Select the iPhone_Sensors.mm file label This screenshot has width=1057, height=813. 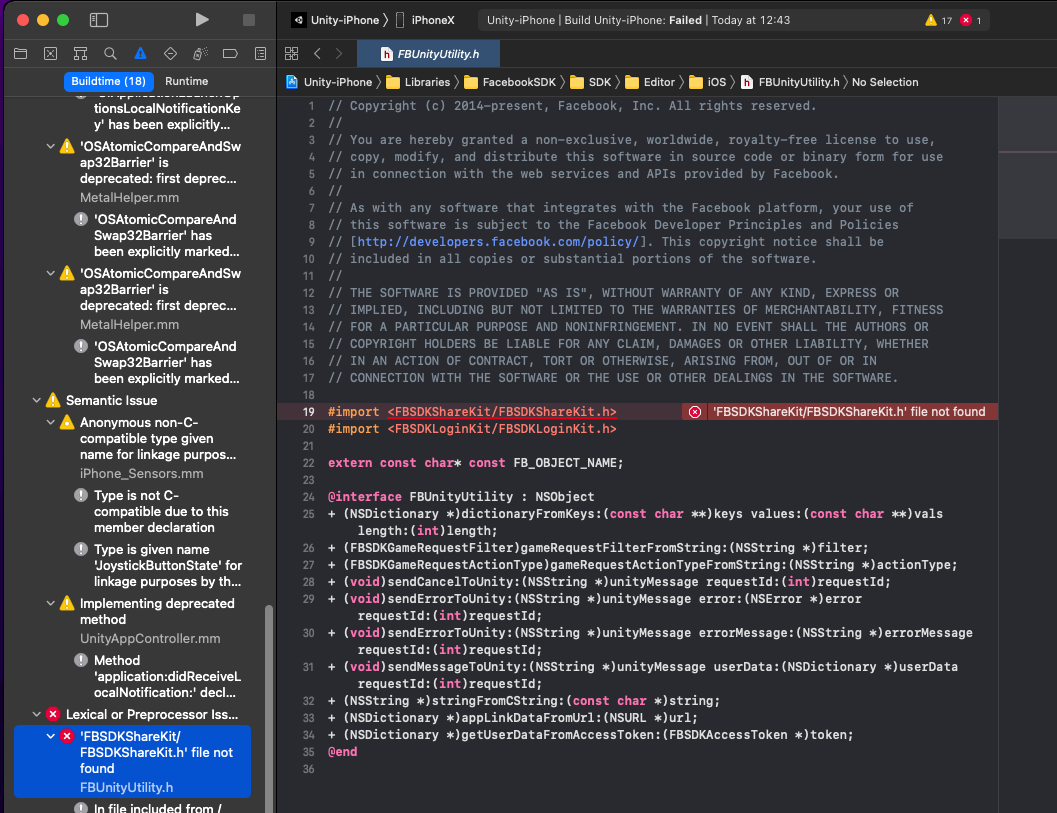142,474
